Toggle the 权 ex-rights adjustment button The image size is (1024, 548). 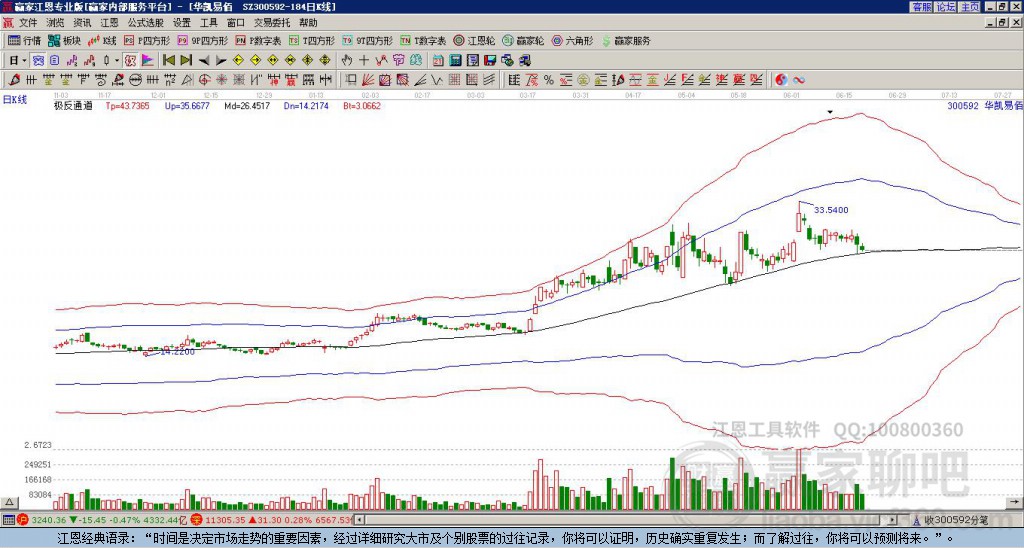point(130,61)
